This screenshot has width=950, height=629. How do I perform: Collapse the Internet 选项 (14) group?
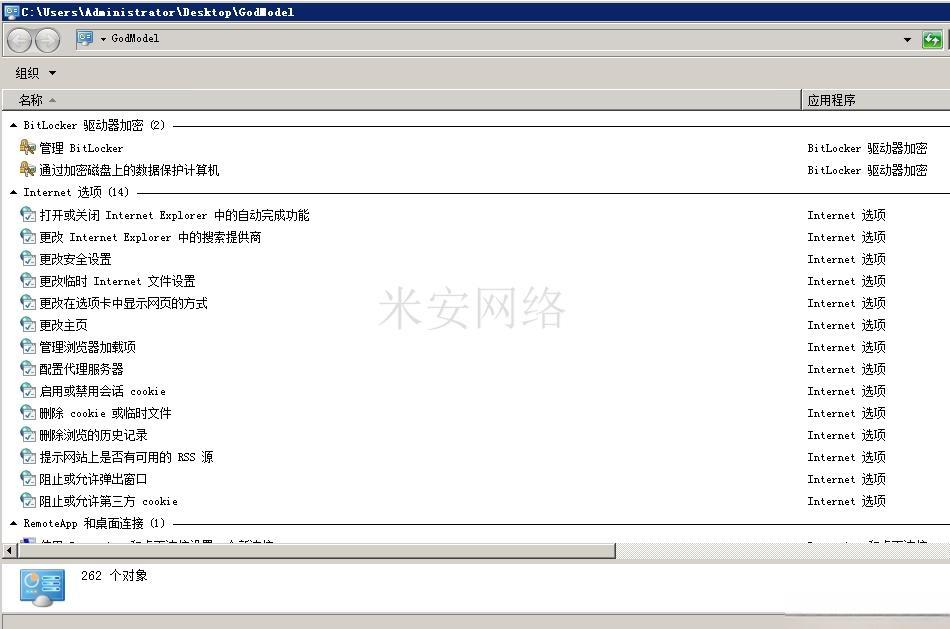pos(13,192)
